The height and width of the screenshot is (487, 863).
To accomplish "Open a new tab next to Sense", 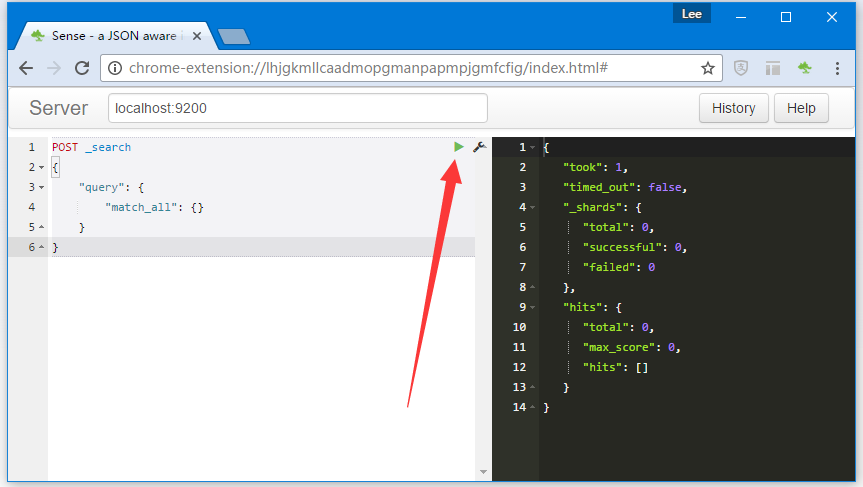I will point(233,37).
